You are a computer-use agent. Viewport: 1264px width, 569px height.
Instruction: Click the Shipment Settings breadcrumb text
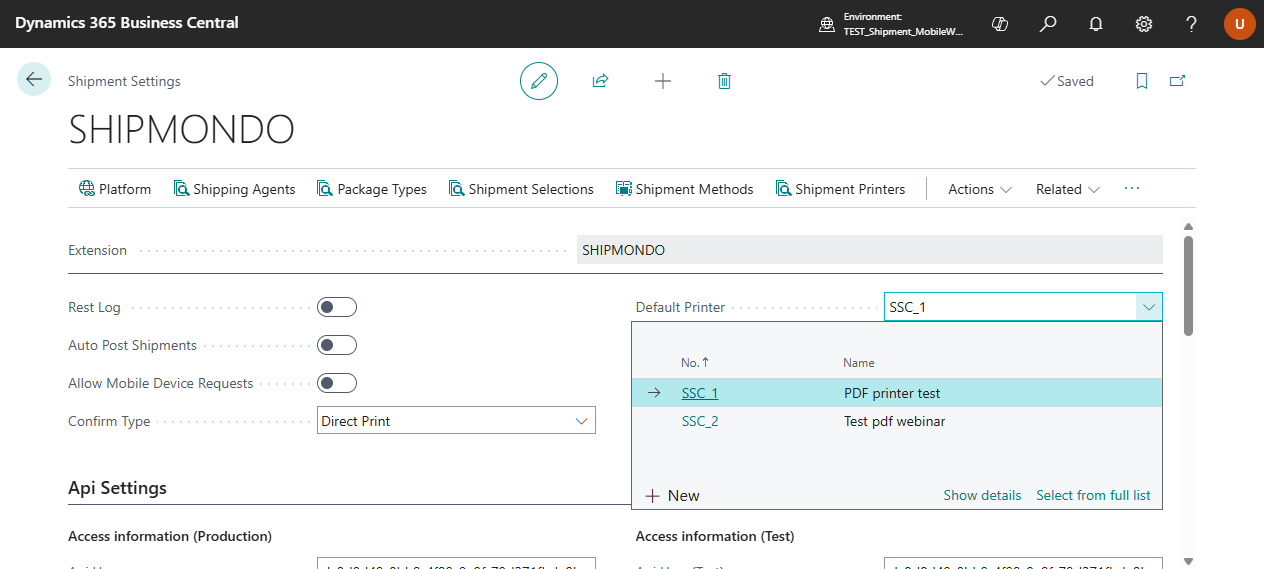click(x=124, y=81)
